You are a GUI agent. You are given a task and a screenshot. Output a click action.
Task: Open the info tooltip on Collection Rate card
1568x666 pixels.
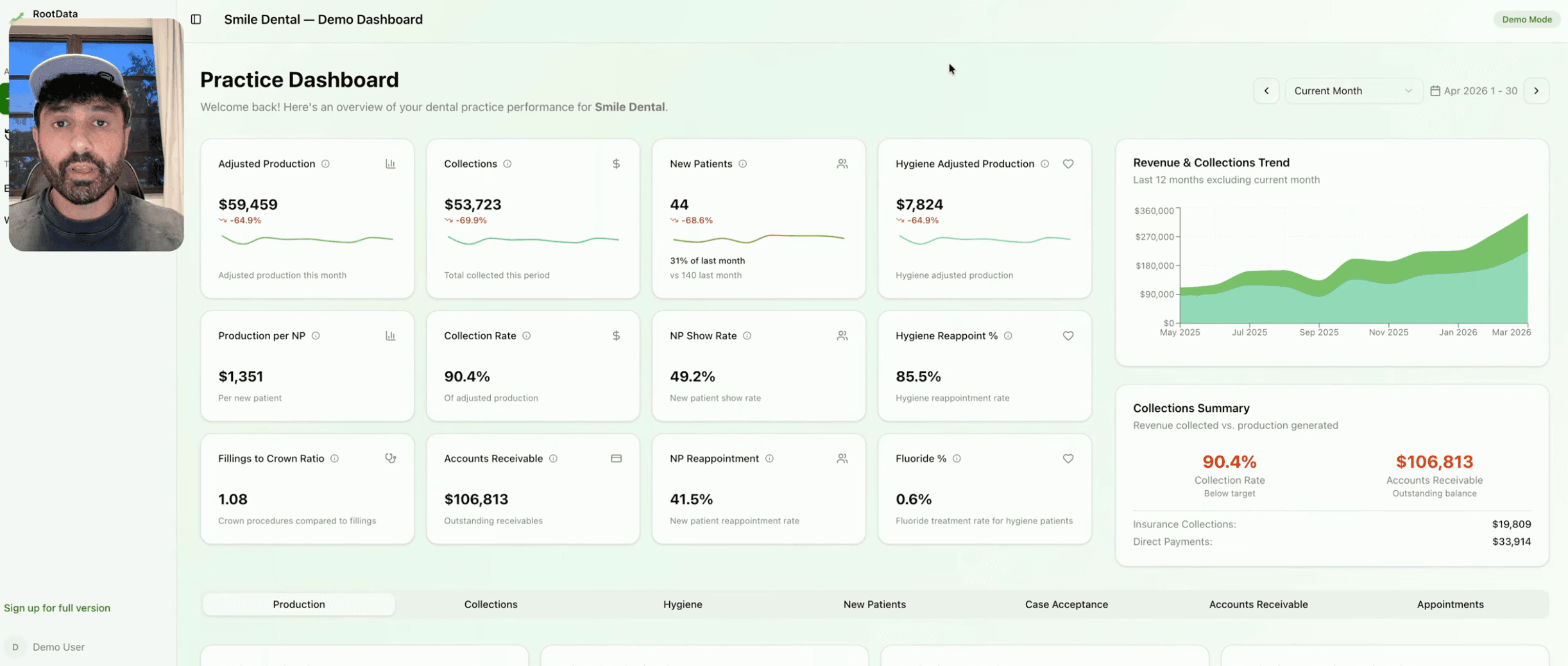[526, 336]
